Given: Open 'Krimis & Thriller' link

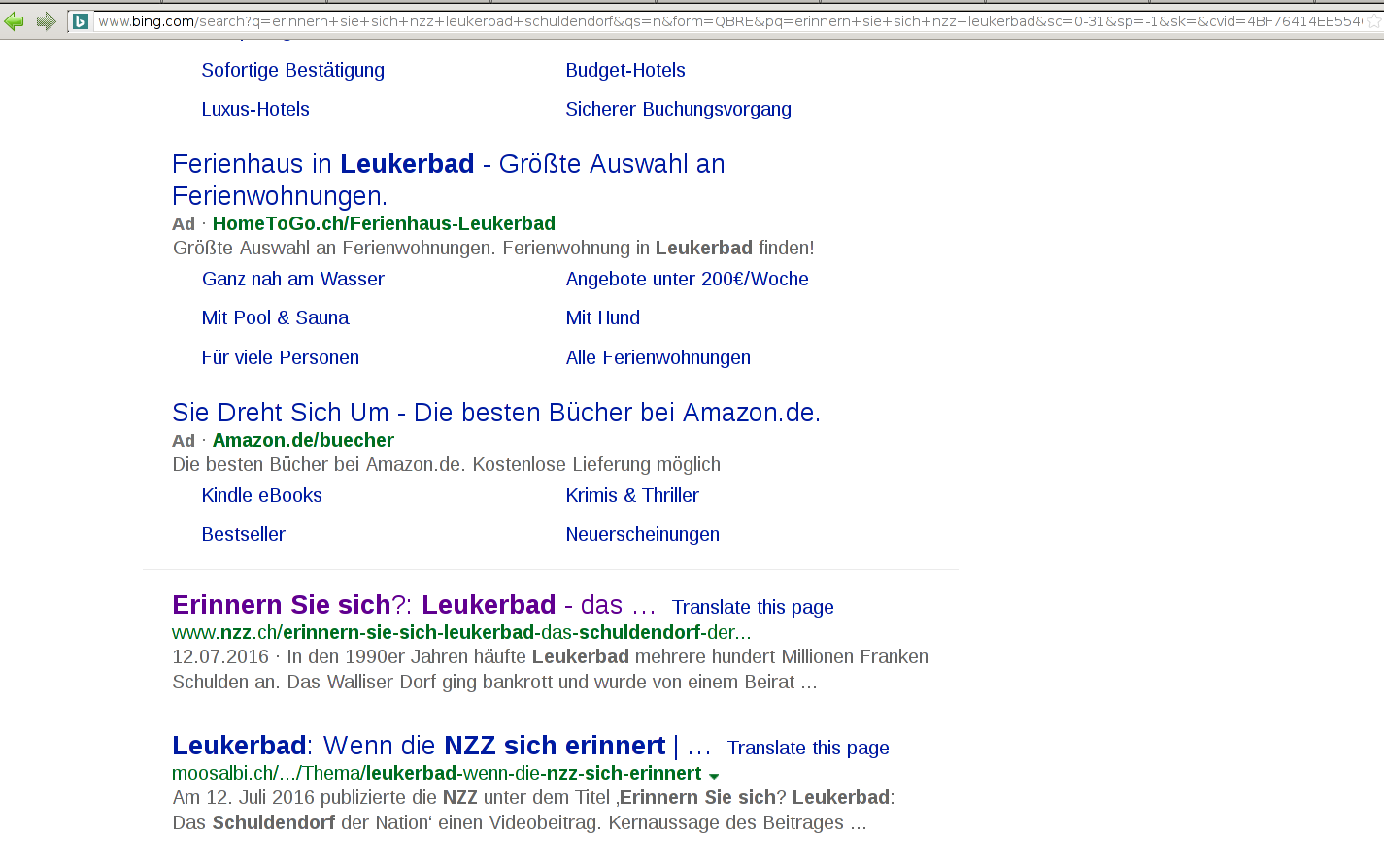Looking at the screenshot, I should click(x=632, y=495).
